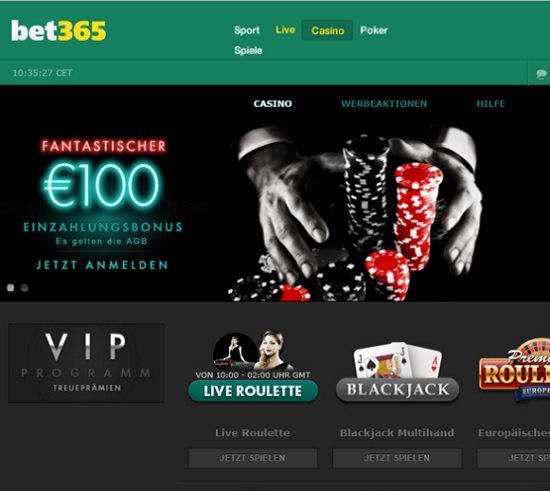Viewport: 550px width, 491px height.
Task: Select the first carousel slide dot
Action: click(11, 288)
